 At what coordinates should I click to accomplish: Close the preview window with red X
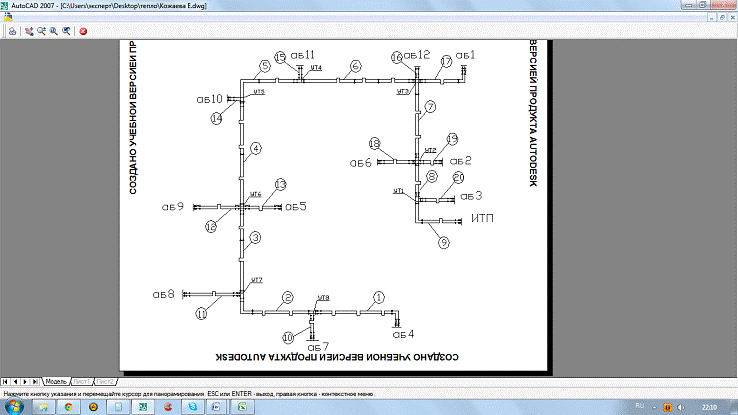(x=83, y=32)
